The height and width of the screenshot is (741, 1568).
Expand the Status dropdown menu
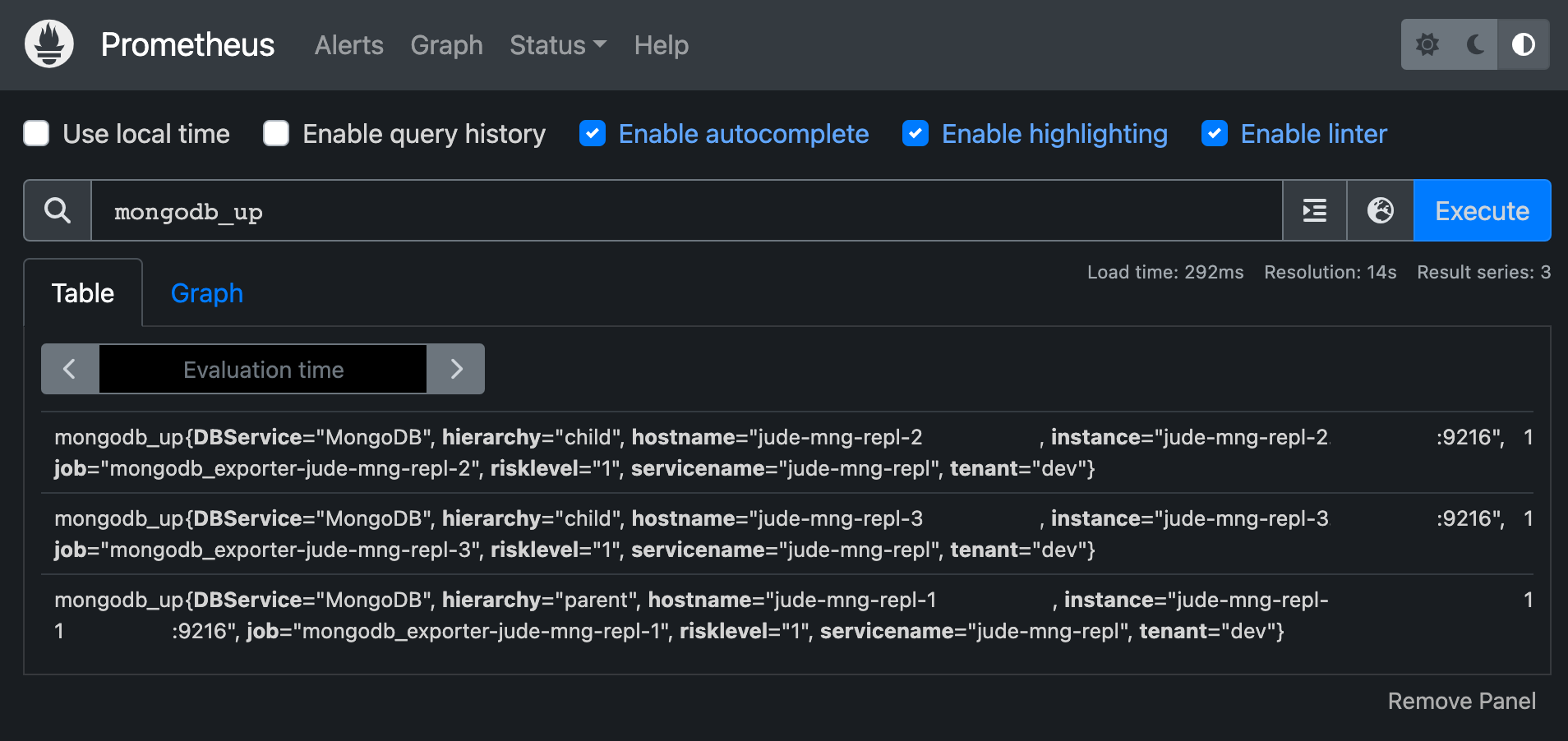click(x=558, y=45)
